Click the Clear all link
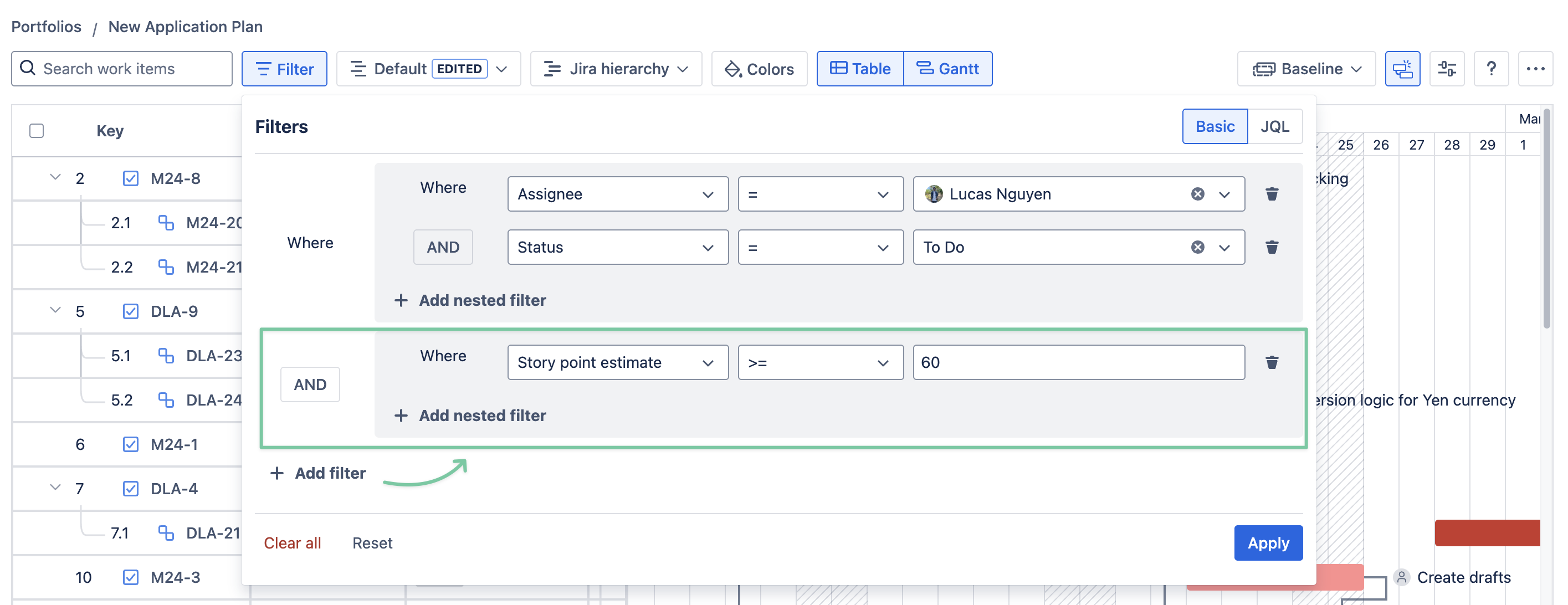Image resolution: width=1568 pixels, height=605 pixels. tap(292, 543)
